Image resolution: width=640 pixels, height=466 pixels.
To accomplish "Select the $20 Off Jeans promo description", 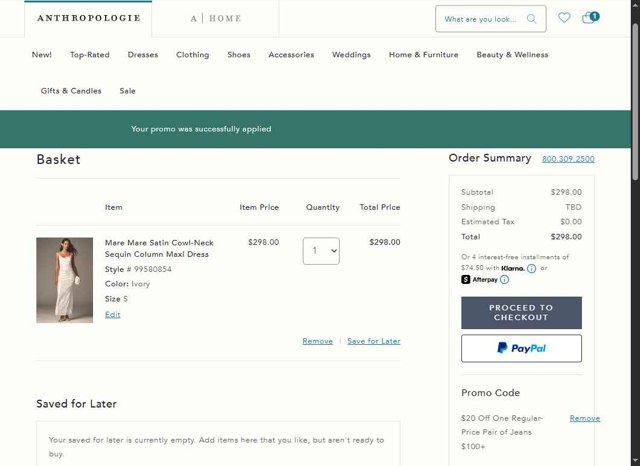I will [x=502, y=432].
